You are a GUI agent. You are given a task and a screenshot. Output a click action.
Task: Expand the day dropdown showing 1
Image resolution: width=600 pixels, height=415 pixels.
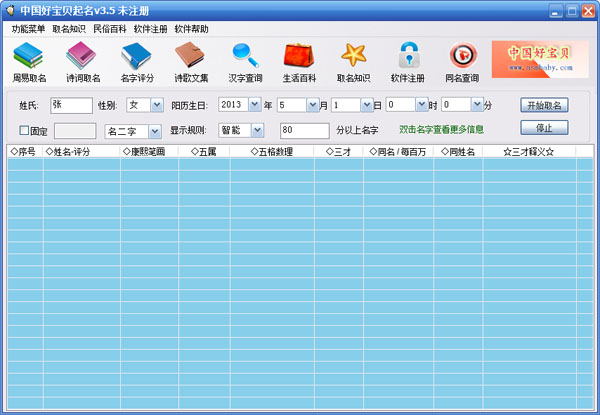[367, 104]
